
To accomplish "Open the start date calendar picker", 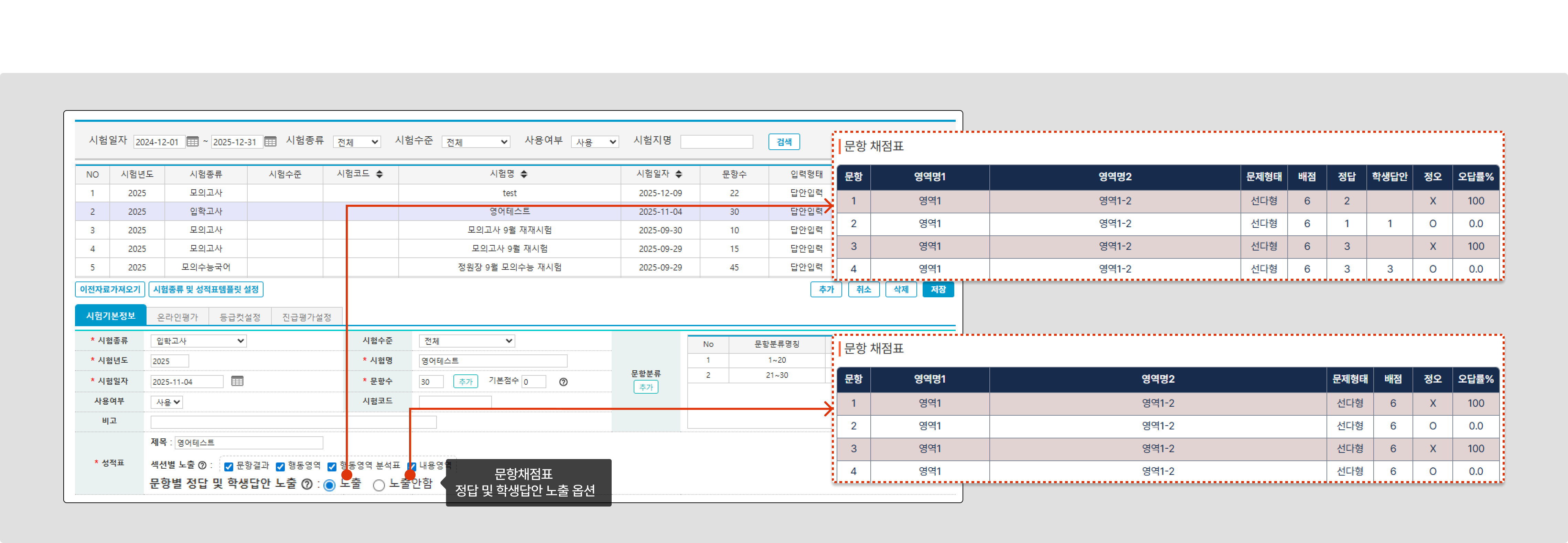I will tap(192, 142).
